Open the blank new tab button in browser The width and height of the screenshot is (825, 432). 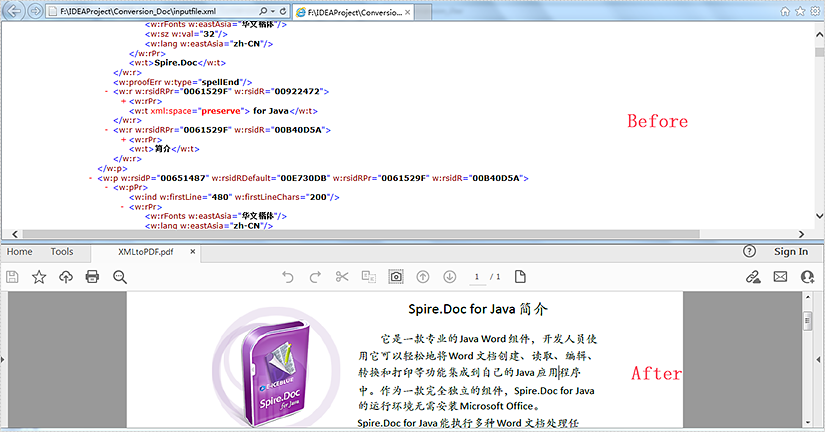pyautogui.click(x=423, y=12)
